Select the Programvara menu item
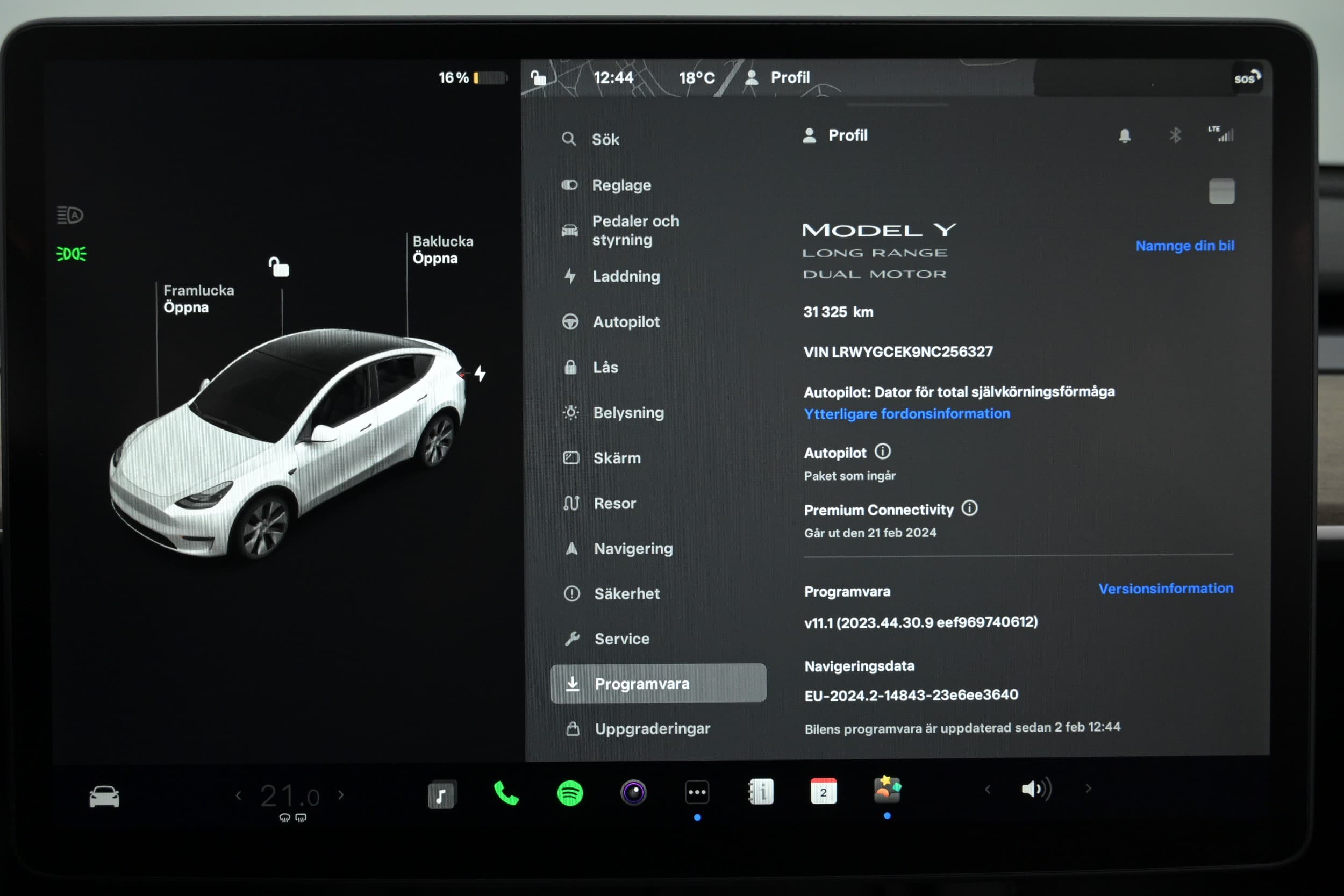1344x896 pixels. (x=658, y=683)
